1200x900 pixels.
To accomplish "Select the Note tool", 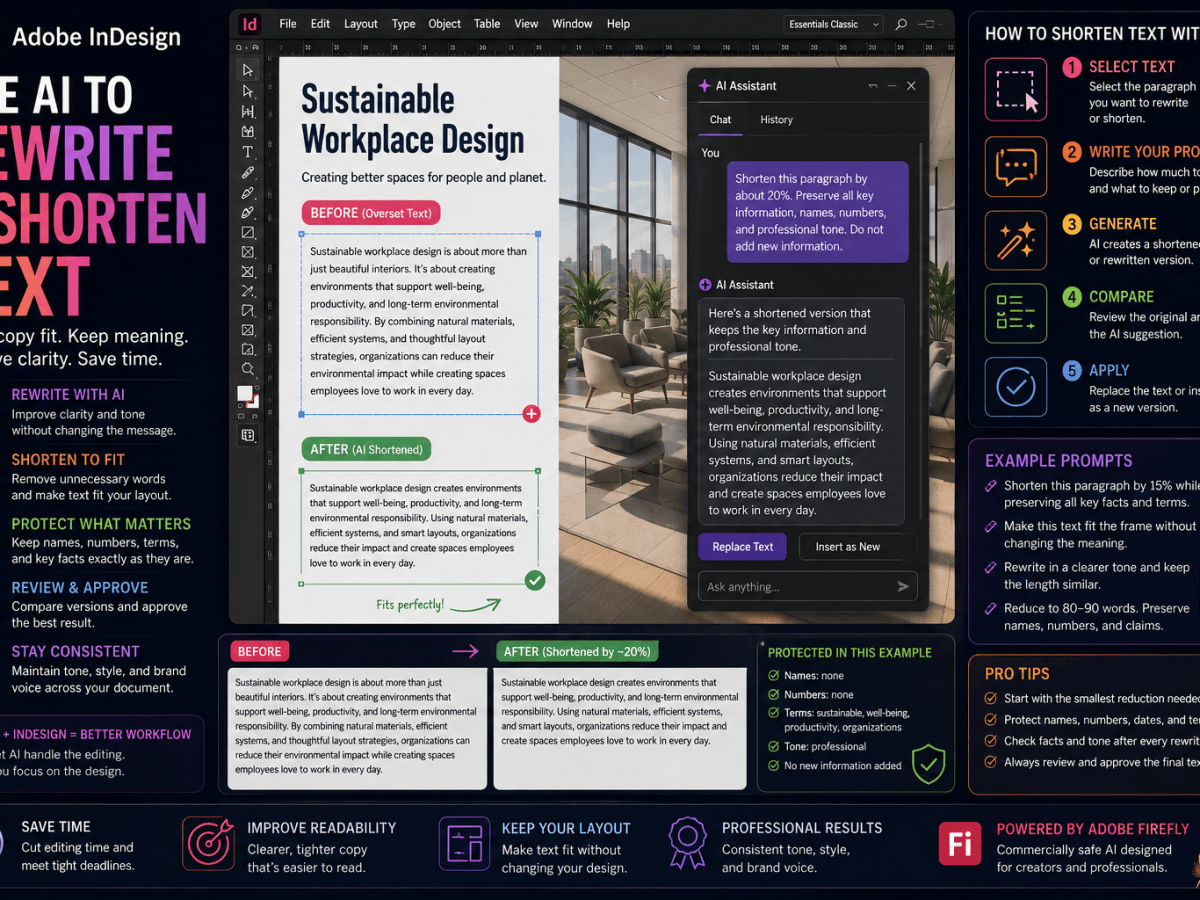I will (x=247, y=349).
